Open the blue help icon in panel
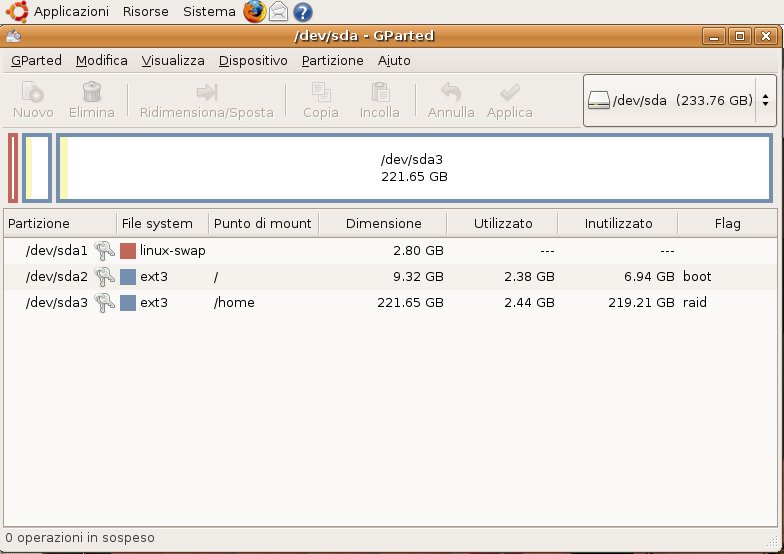The height and width of the screenshot is (554, 784). click(302, 12)
